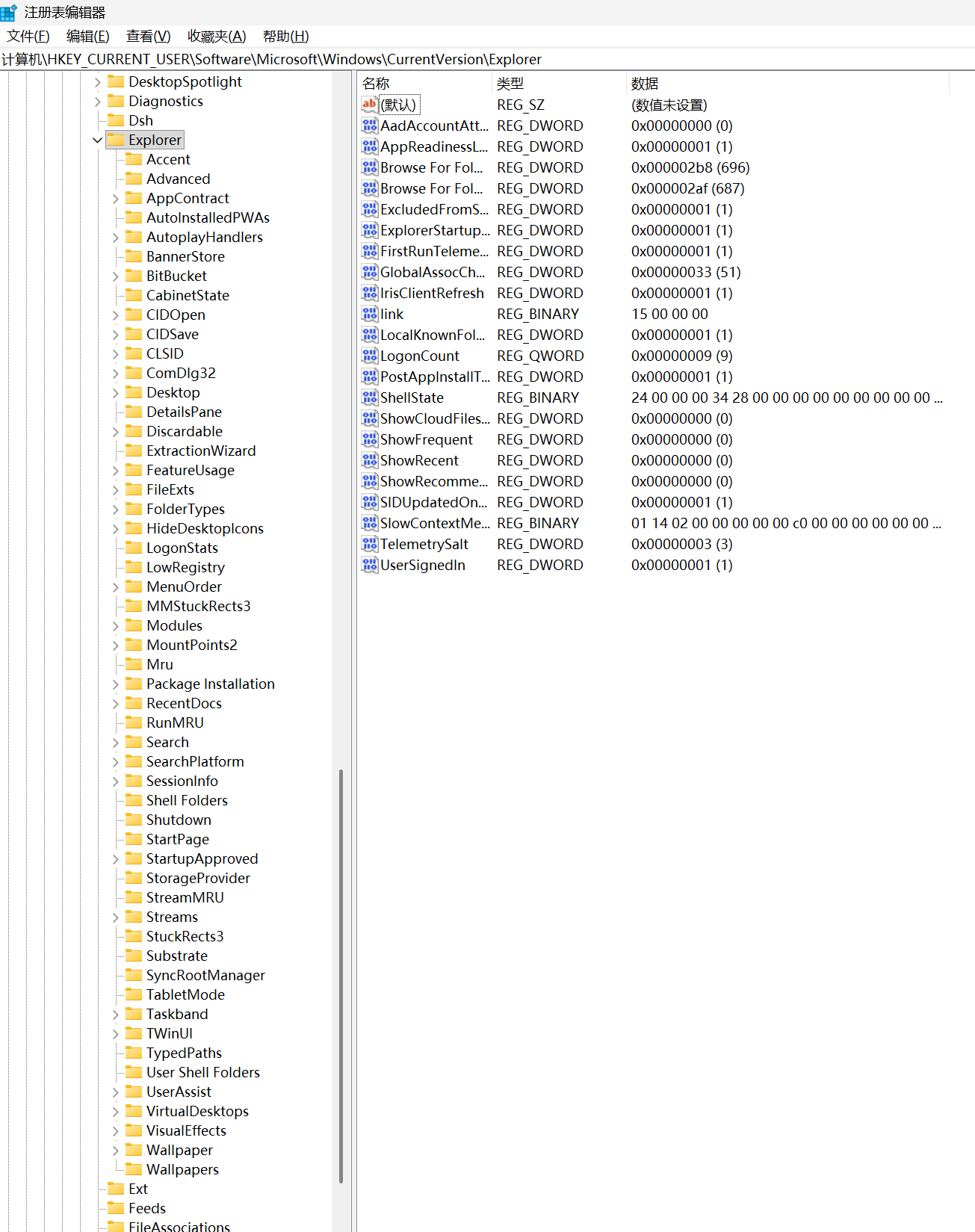Click the folder icon of the Feeds key

[116, 1208]
